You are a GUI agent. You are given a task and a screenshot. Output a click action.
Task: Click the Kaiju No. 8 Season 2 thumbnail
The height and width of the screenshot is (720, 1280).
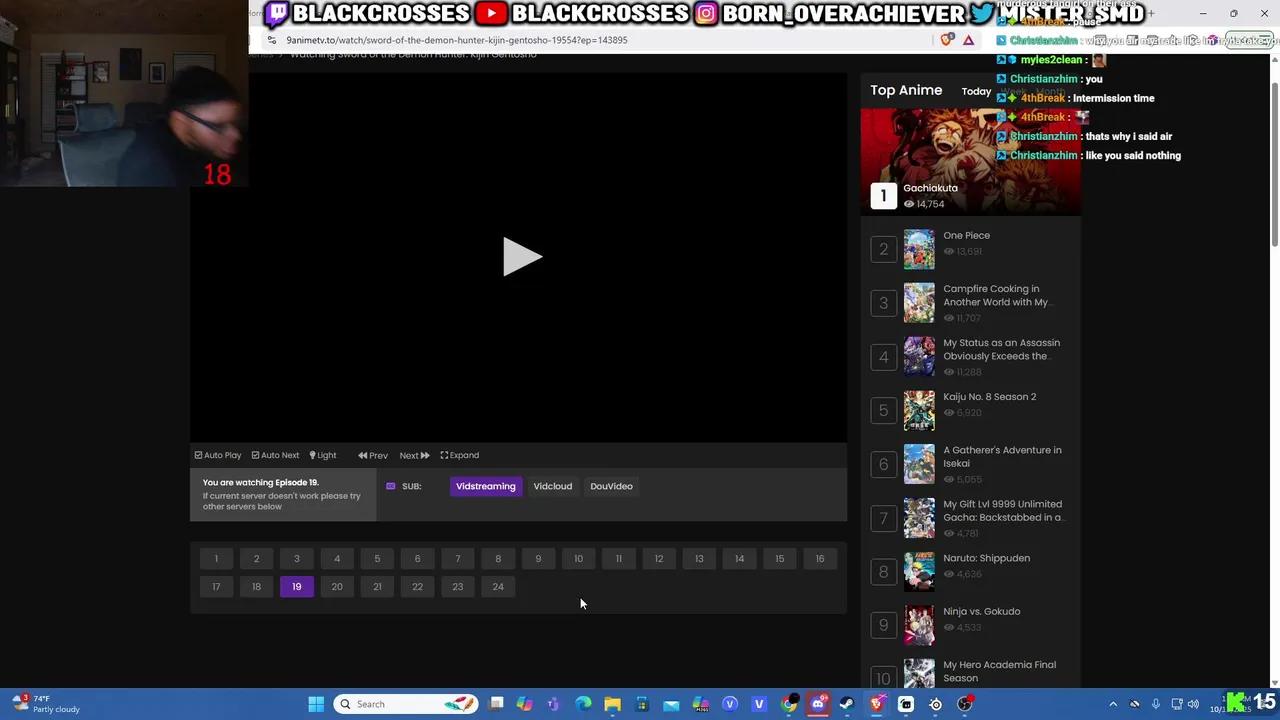919,410
